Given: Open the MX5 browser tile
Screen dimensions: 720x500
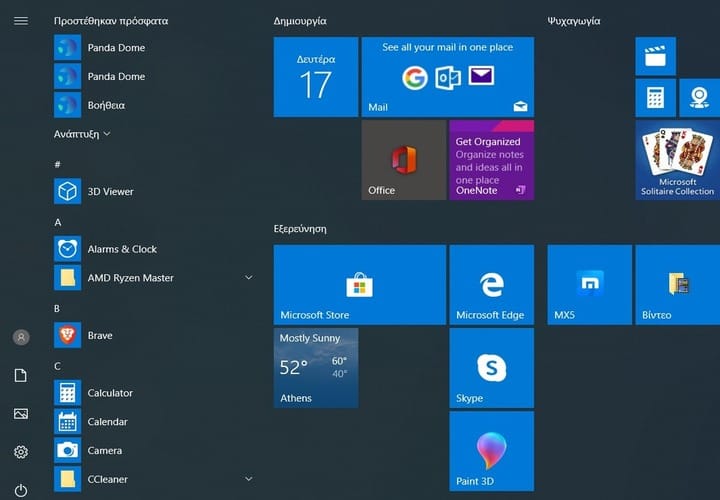Looking at the screenshot, I should coord(590,285).
